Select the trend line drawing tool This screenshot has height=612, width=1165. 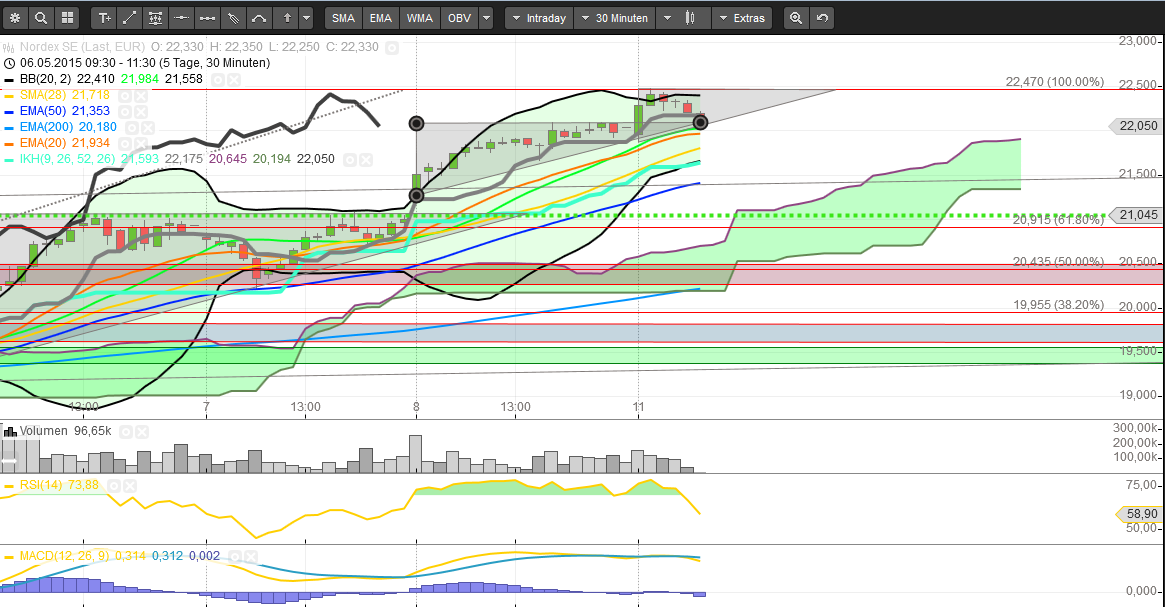point(129,18)
